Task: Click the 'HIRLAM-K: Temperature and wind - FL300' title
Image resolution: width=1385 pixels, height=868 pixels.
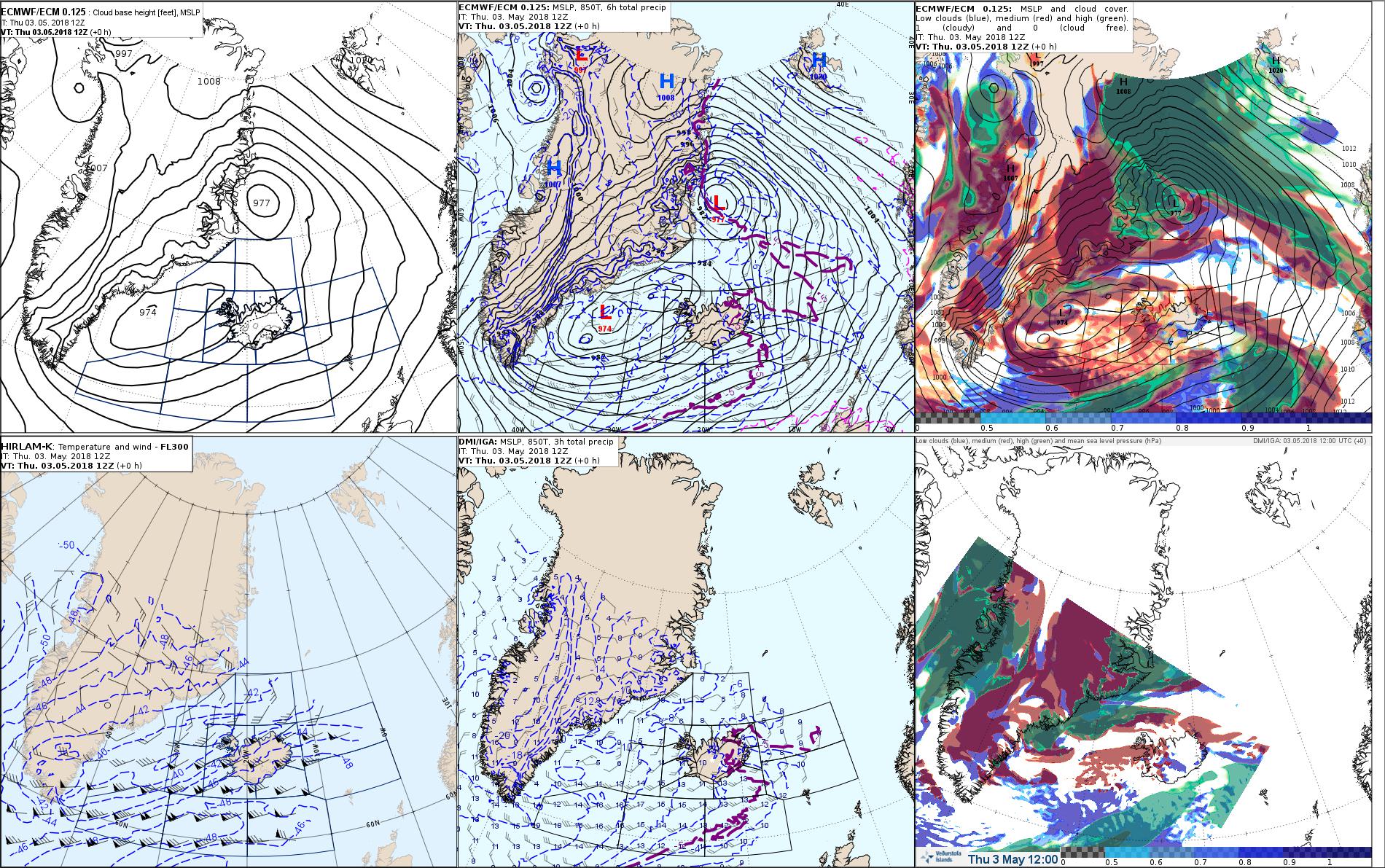Action: click(95, 446)
